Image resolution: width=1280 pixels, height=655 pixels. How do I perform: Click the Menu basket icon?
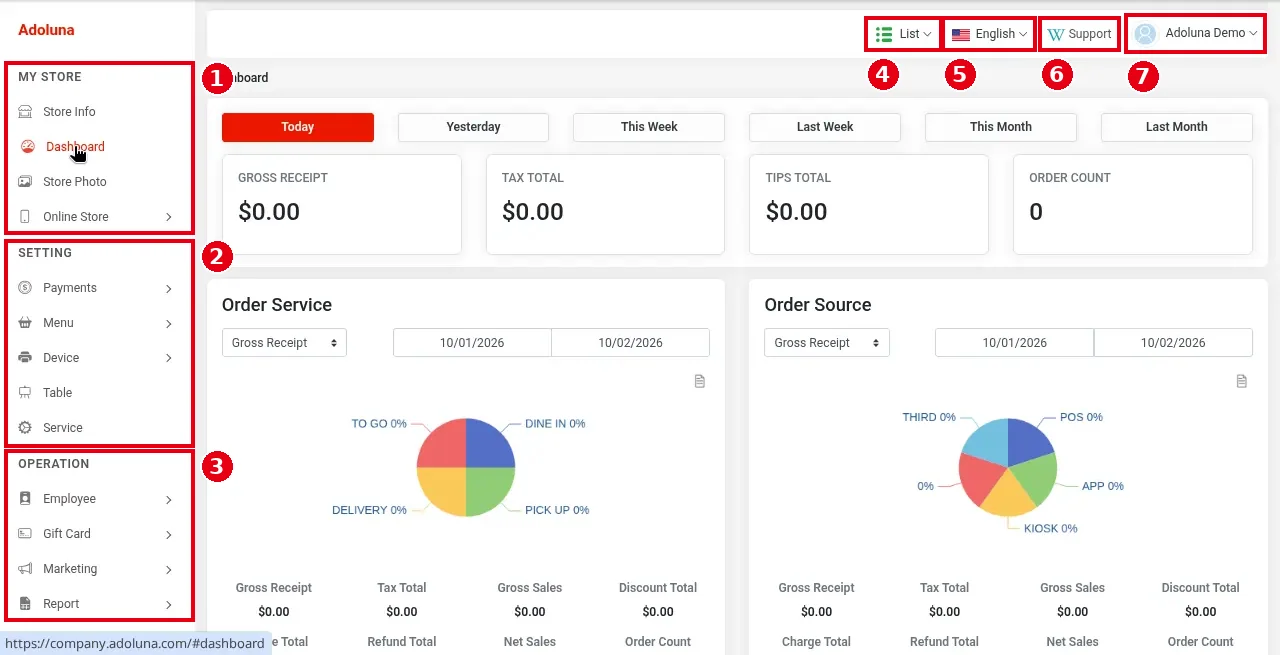[25, 322]
